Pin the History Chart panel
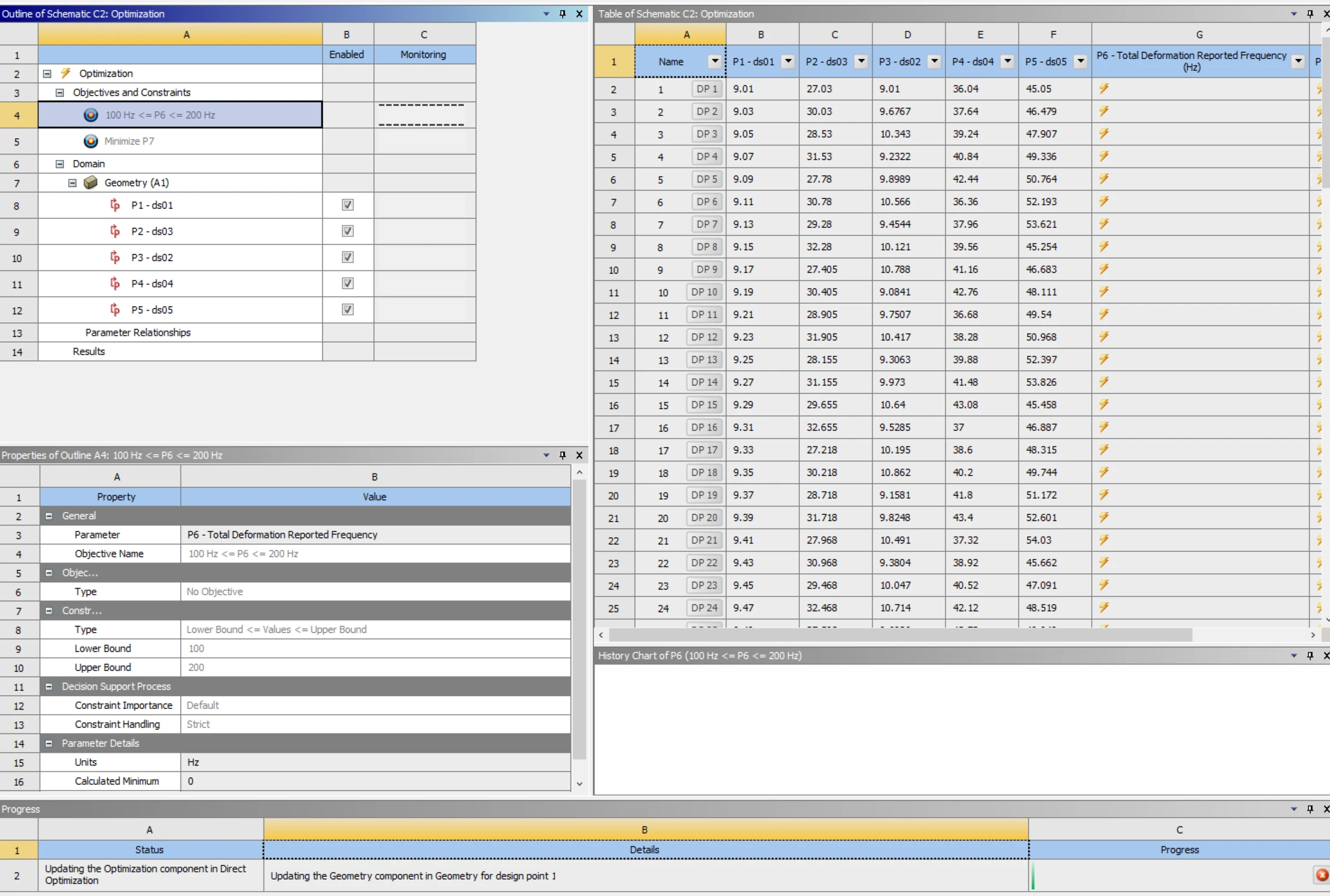Image resolution: width=1330 pixels, height=896 pixels. pyautogui.click(x=1310, y=655)
